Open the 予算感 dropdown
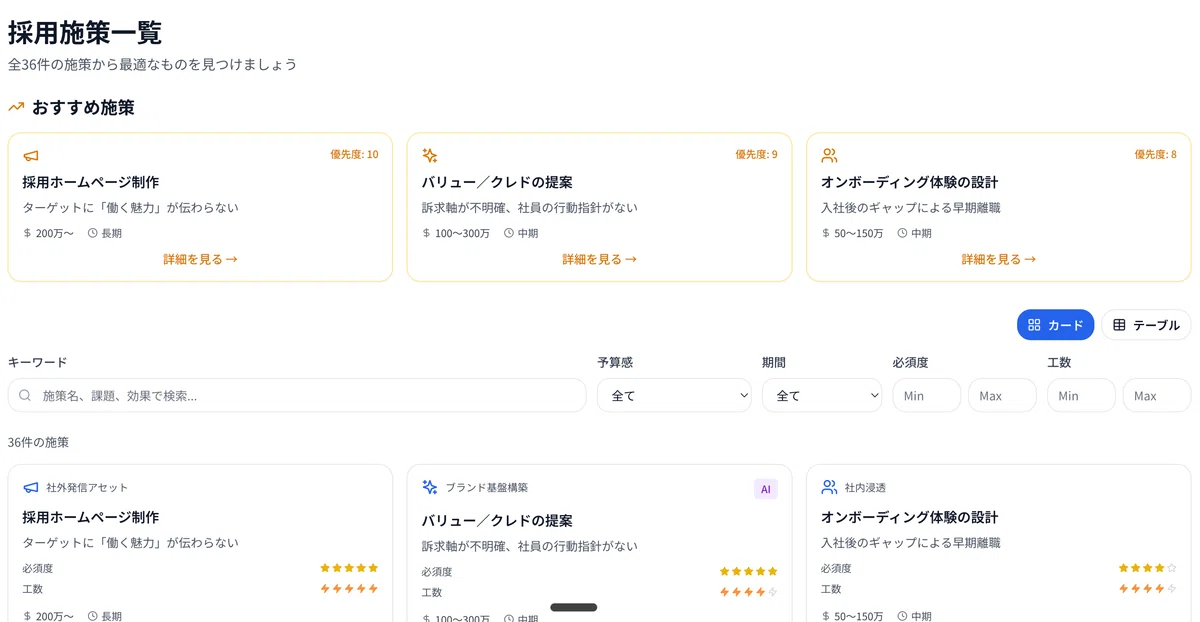Screen dimensions: 1200x622 coord(674,396)
